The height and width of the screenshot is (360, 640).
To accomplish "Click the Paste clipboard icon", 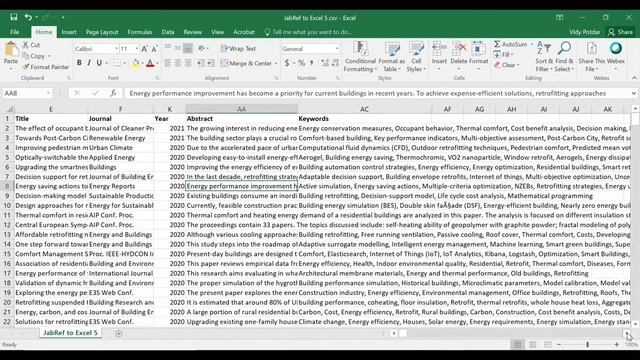I will (11, 50).
